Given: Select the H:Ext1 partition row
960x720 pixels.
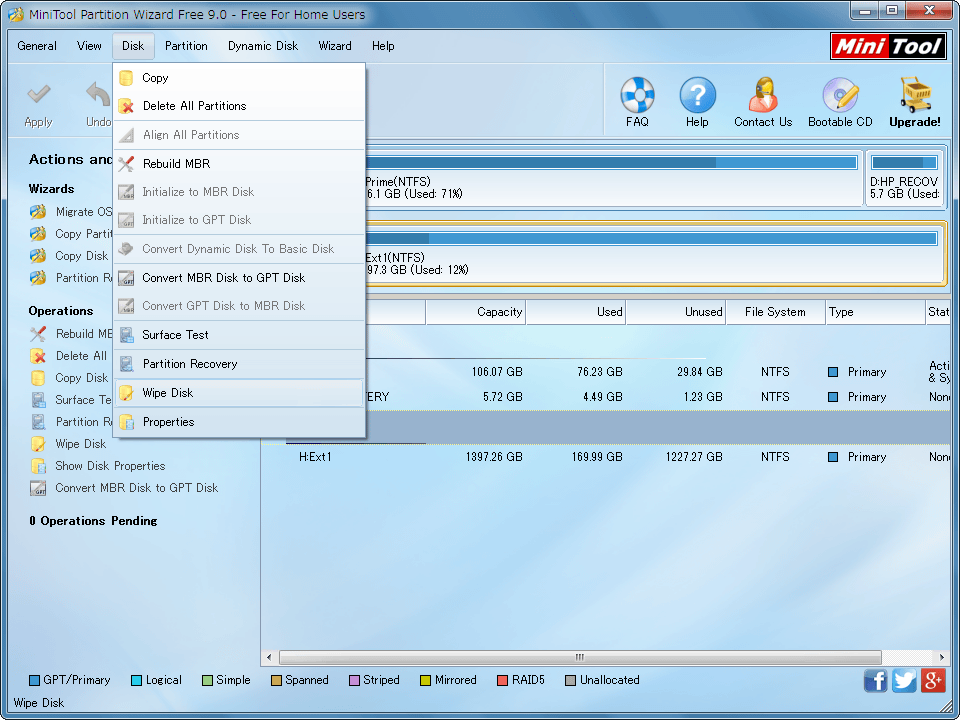Looking at the screenshot, I should [x=606, y=457].
